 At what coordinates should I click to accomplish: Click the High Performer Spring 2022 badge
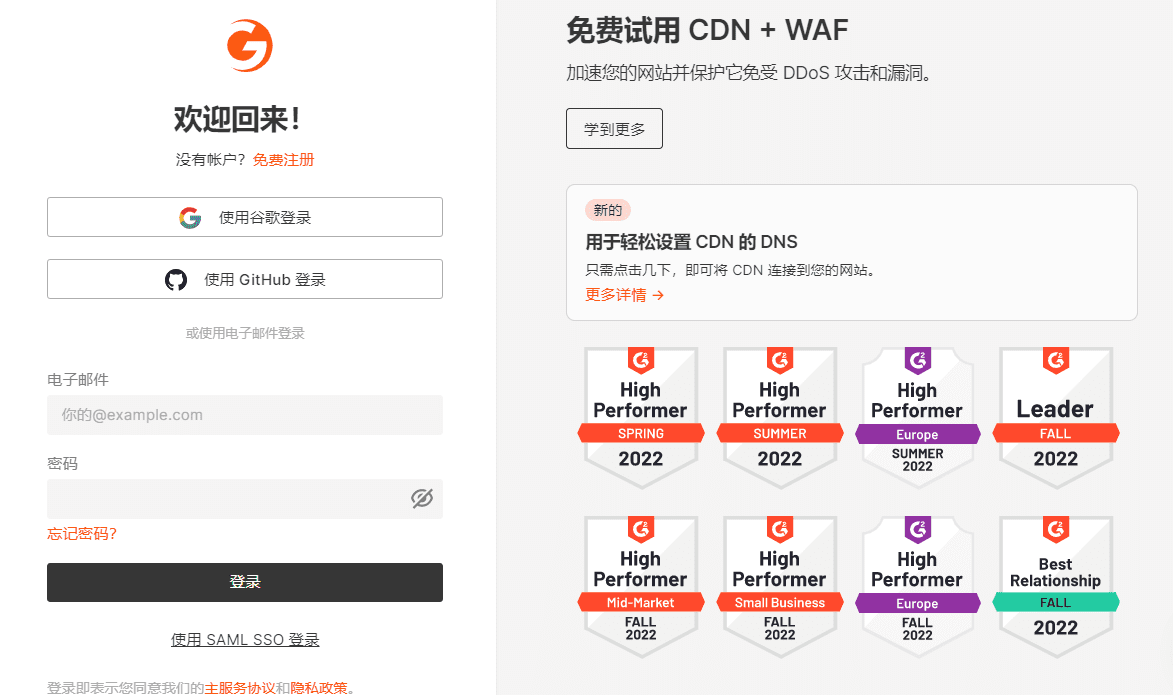tap(640, 416)
